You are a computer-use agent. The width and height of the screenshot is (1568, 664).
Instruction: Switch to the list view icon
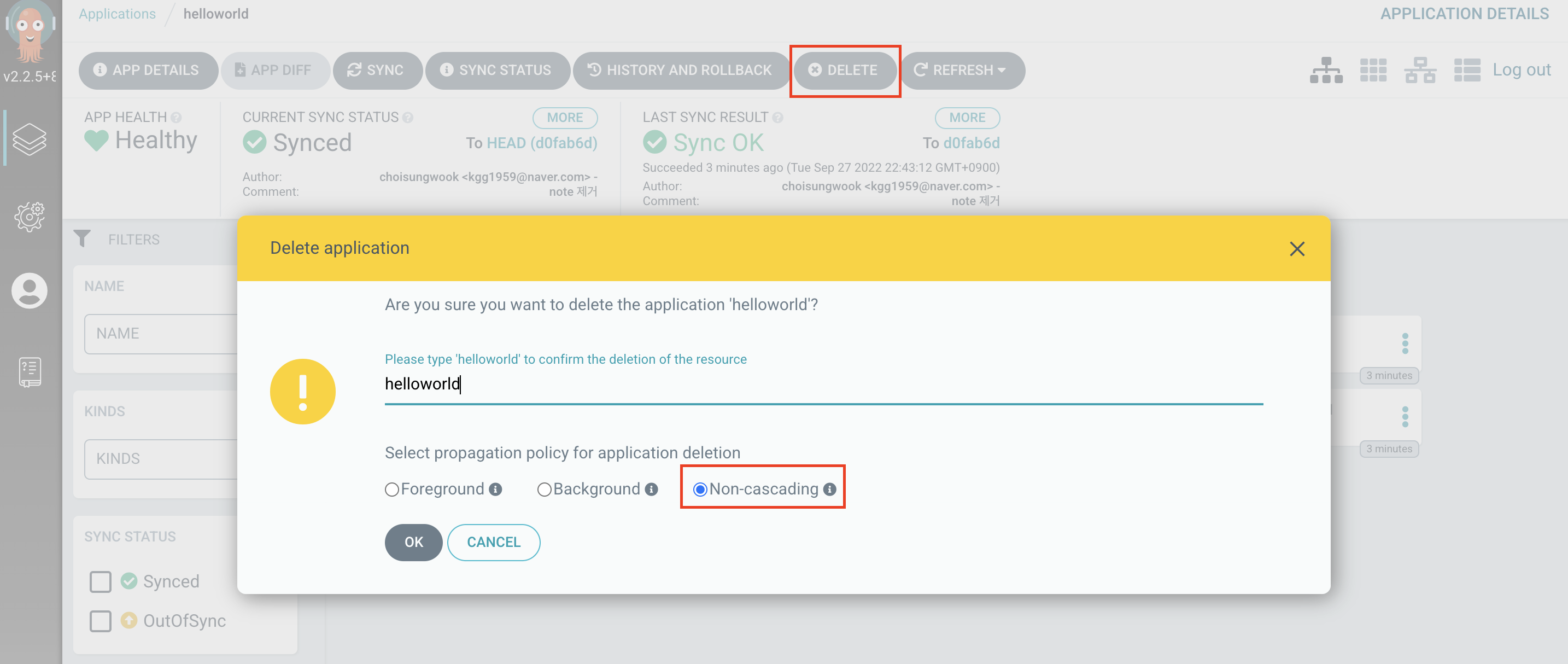click(x=1466, y=70)
